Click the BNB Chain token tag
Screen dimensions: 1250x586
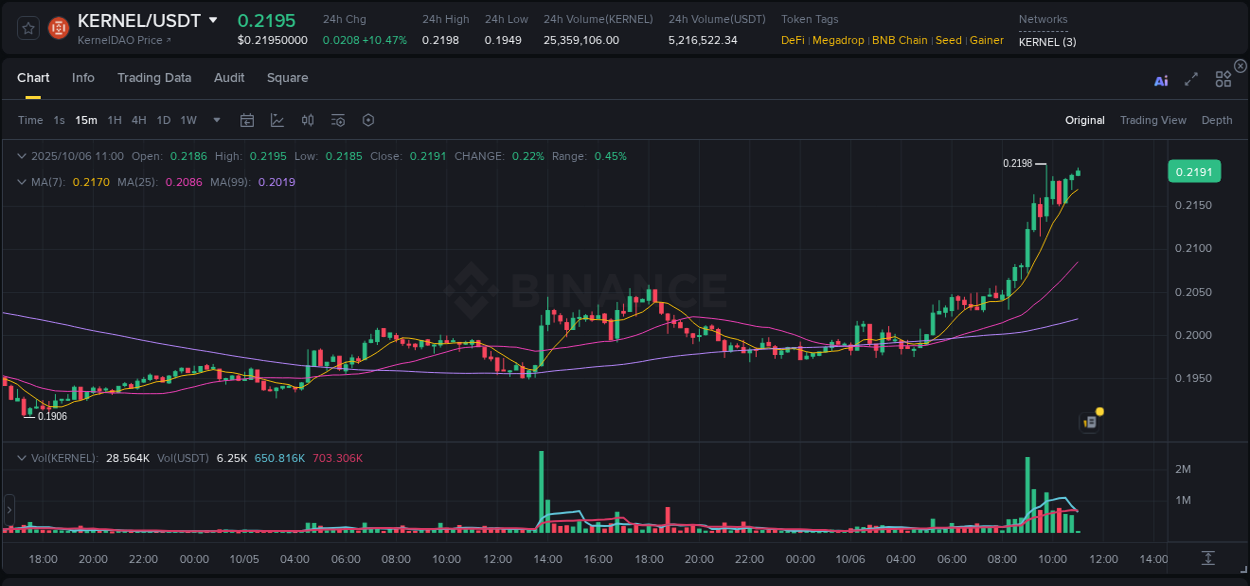coord(899,40)
